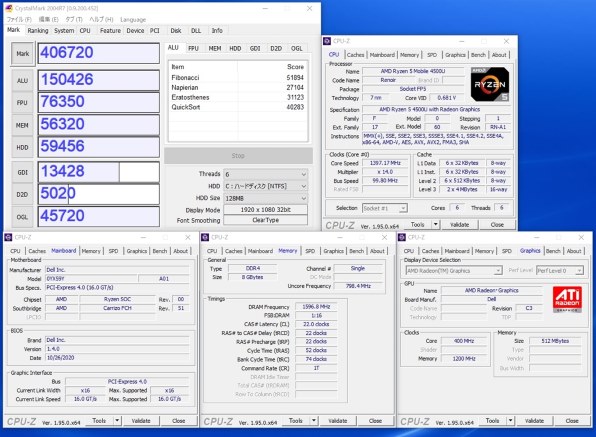The image size is (596, 437).
Task: Click Close button in the CPU-Z CPU window
Action: (497, 225)
